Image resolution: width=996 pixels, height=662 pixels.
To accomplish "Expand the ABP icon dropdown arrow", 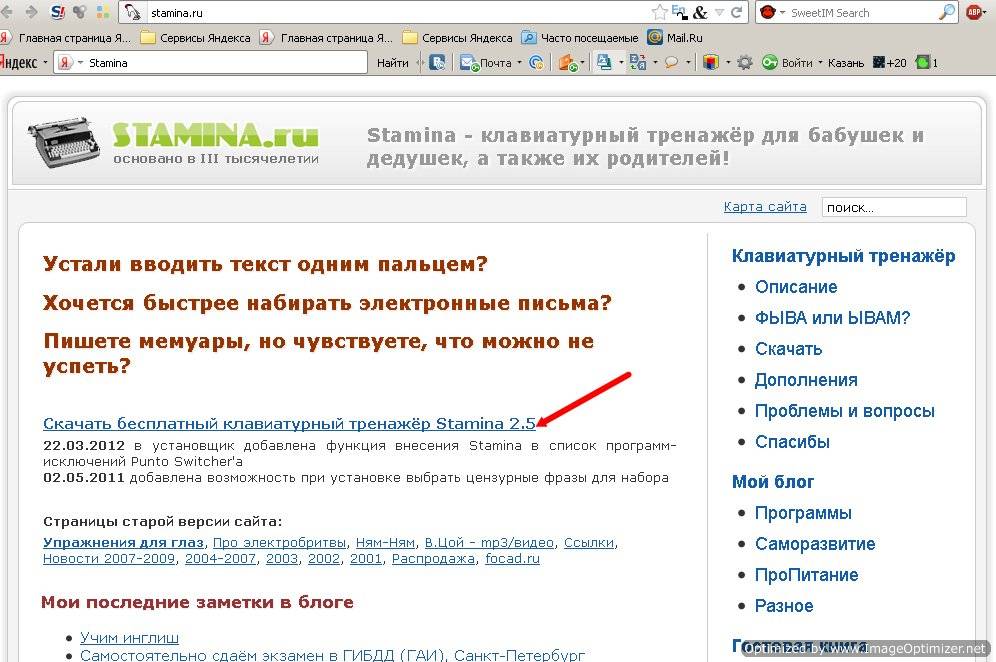I will tap(986, 12).
